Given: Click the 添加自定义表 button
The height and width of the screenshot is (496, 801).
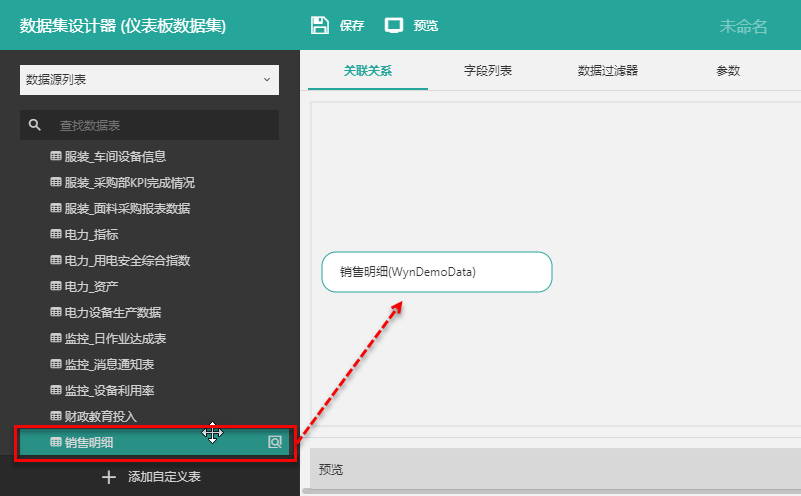Looking at the screenshot, I should [x=163, y=477].
